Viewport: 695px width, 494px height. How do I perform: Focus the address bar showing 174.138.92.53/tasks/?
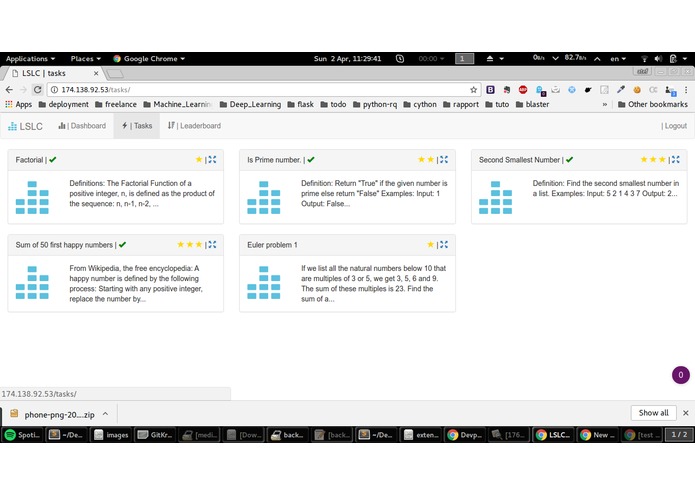pyautogui.click(x=262, y=89)
